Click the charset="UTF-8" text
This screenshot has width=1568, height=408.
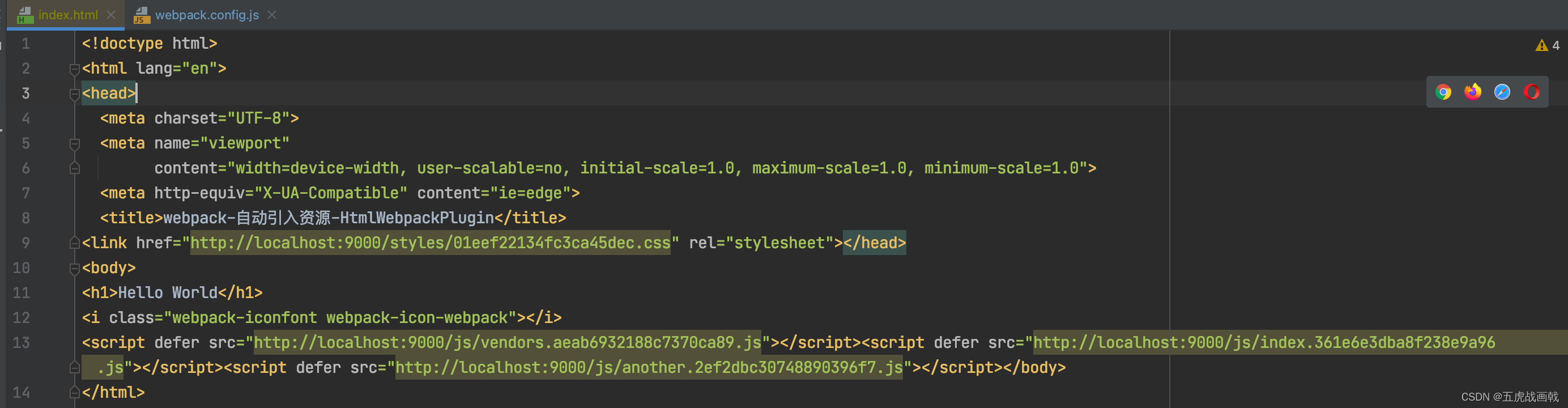pos(222,119)
